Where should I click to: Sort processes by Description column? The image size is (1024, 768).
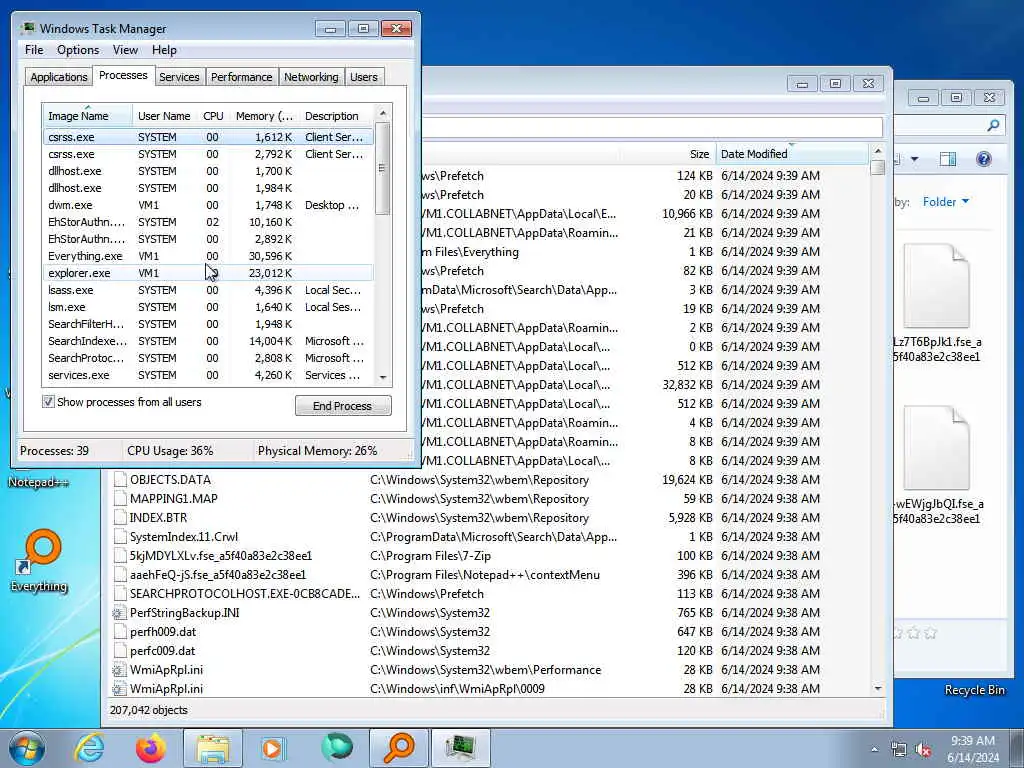[334, 116]
